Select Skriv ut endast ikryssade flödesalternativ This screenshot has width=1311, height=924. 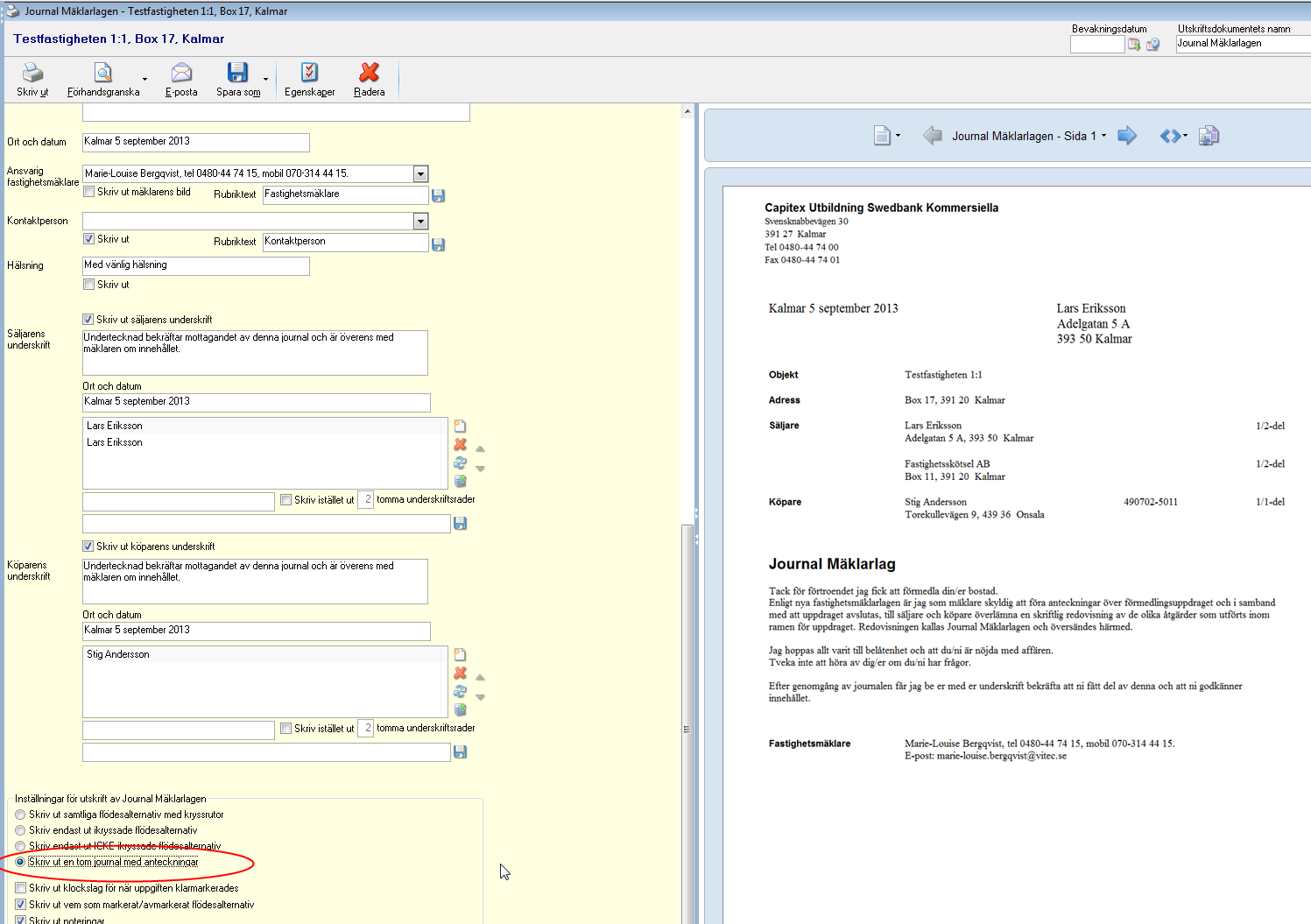(x=20, y=830)
